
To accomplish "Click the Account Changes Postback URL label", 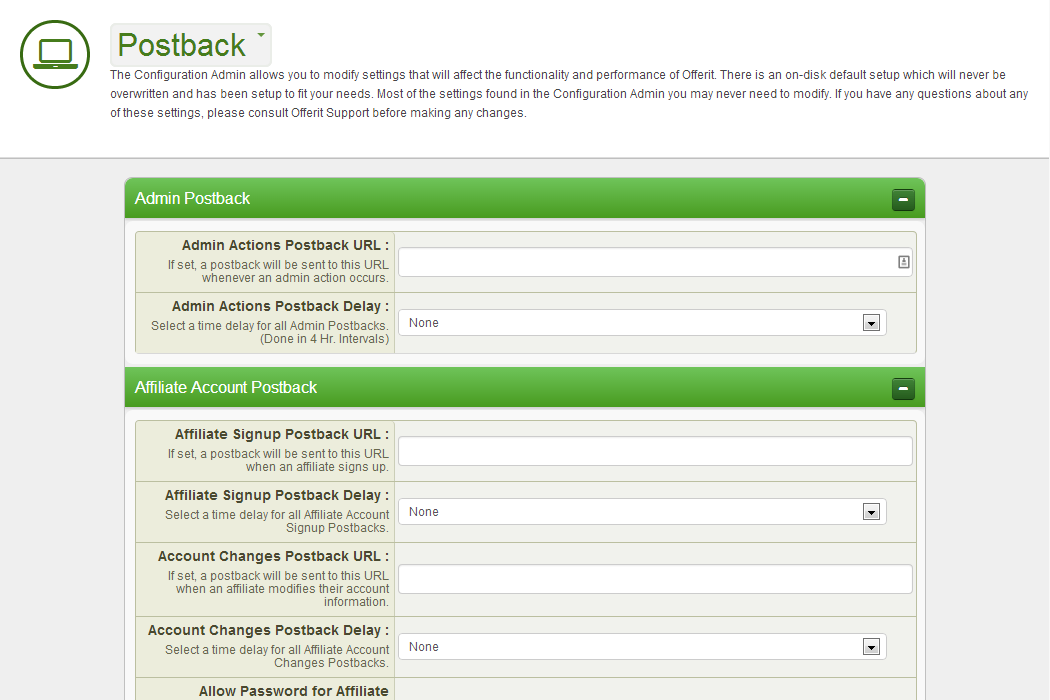I will pyautogui.click(x=273, y=556).
